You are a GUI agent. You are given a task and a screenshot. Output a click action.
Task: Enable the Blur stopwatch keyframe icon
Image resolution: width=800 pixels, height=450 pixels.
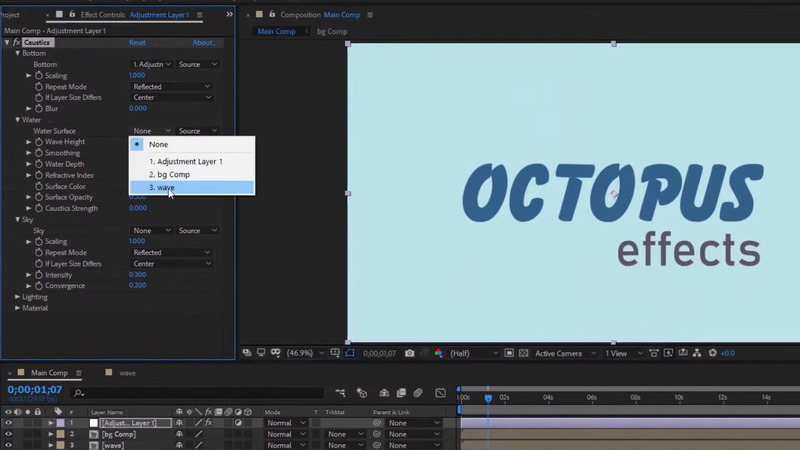(x=39, y=109)
